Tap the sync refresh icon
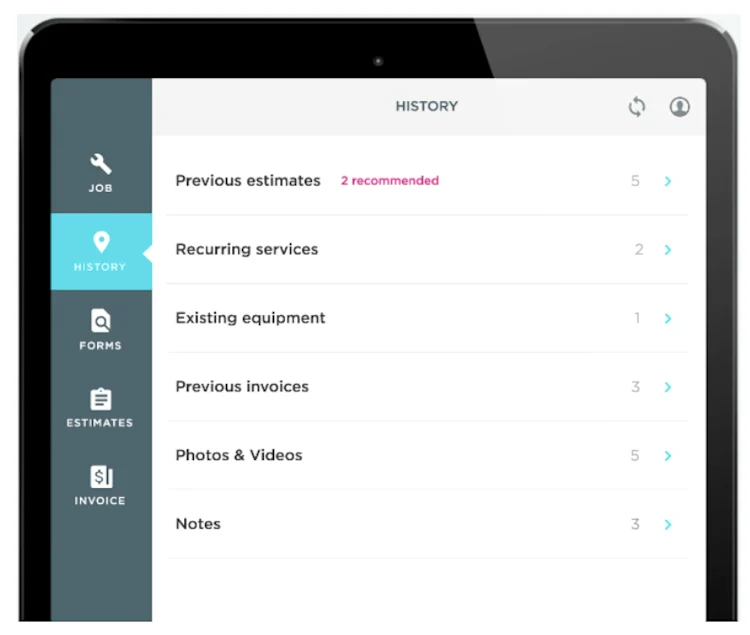The width and height of the screenshot is (750, 635). tap(637, 107)
